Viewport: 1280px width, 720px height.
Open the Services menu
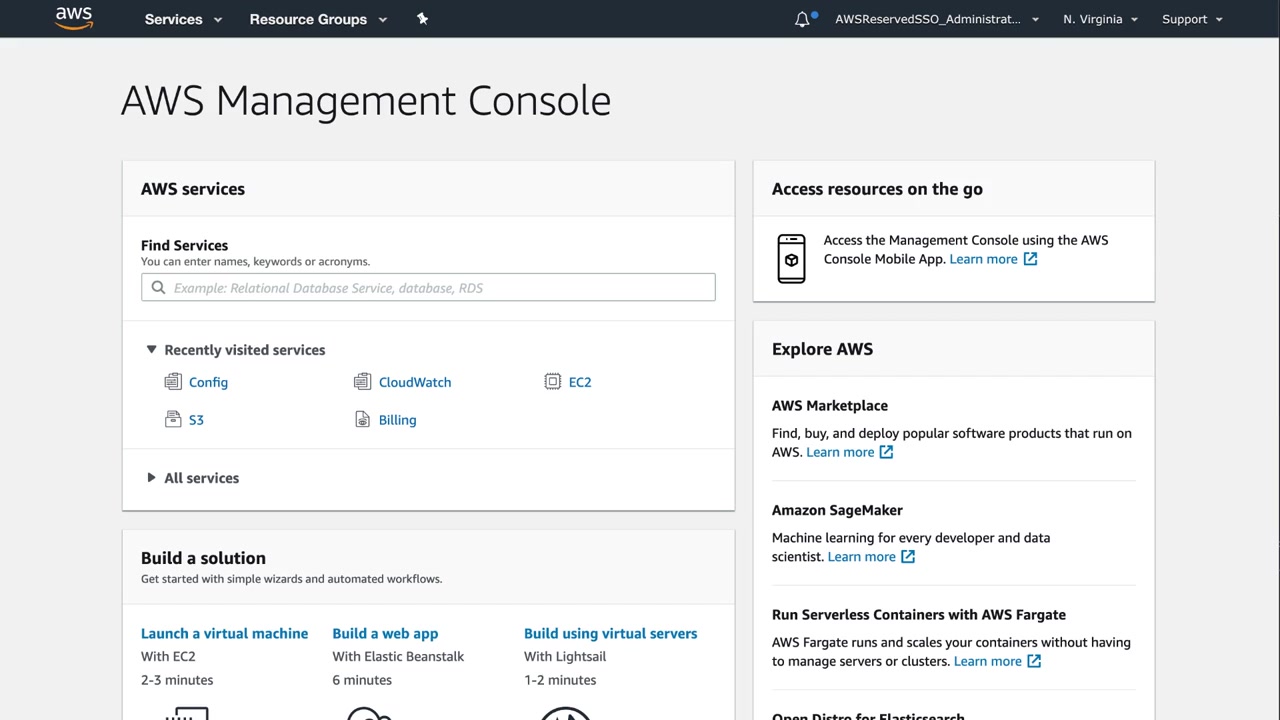[x=183, y=19]
